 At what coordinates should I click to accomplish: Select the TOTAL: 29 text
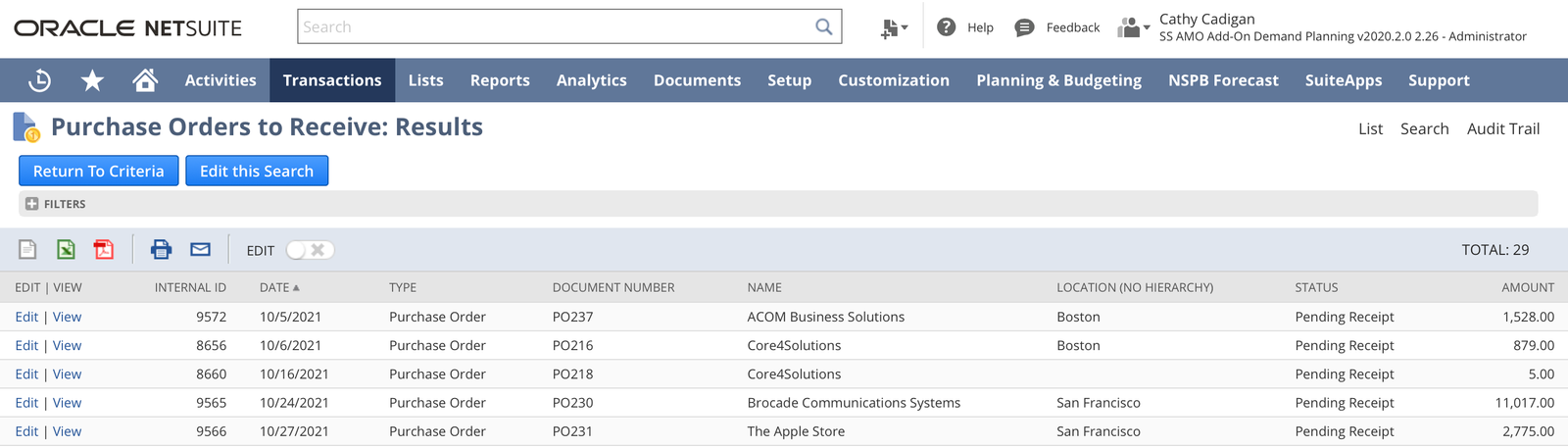[x=1494, y=250]
